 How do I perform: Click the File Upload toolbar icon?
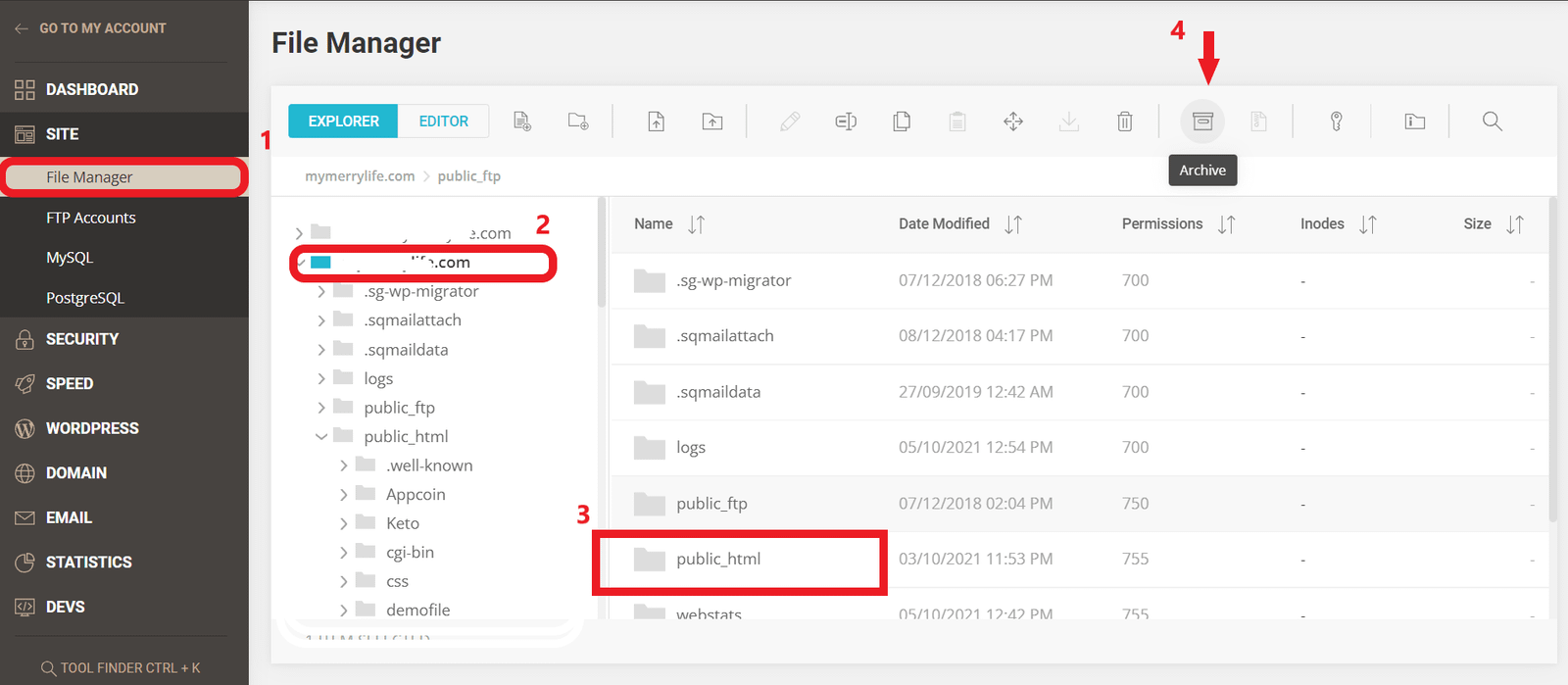(x=657, y=122)
